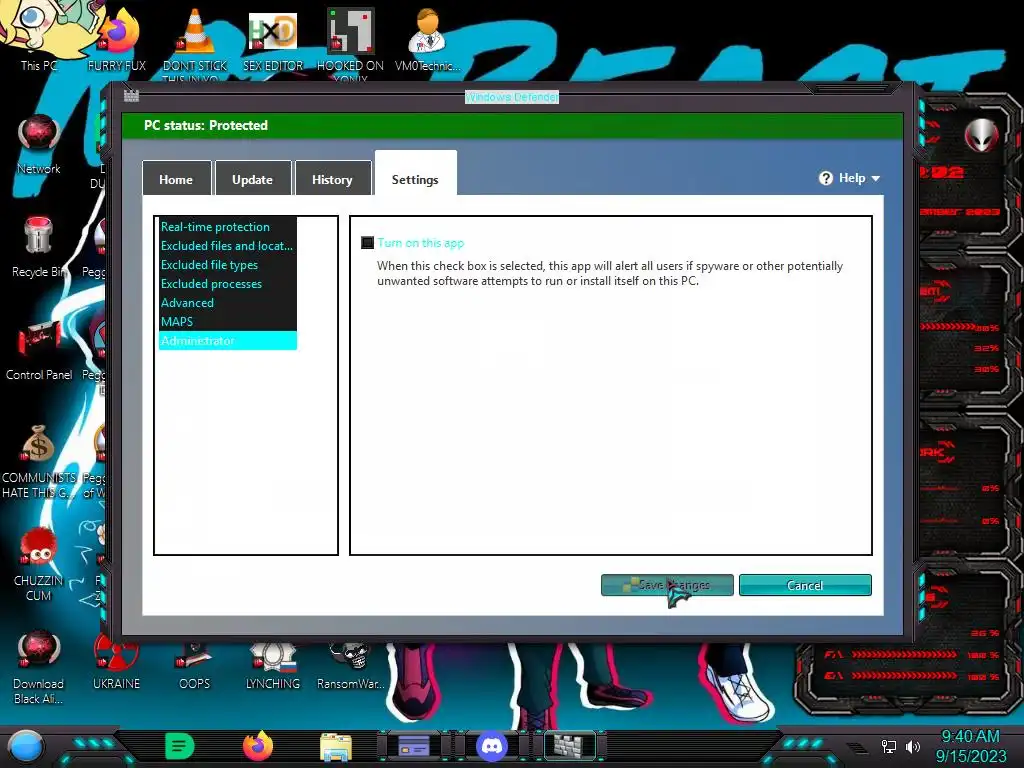Image resolution: width=1024 pixels, height=768 pixels.
Task: Open Discord from the taskbar
Action: (492, 746)
